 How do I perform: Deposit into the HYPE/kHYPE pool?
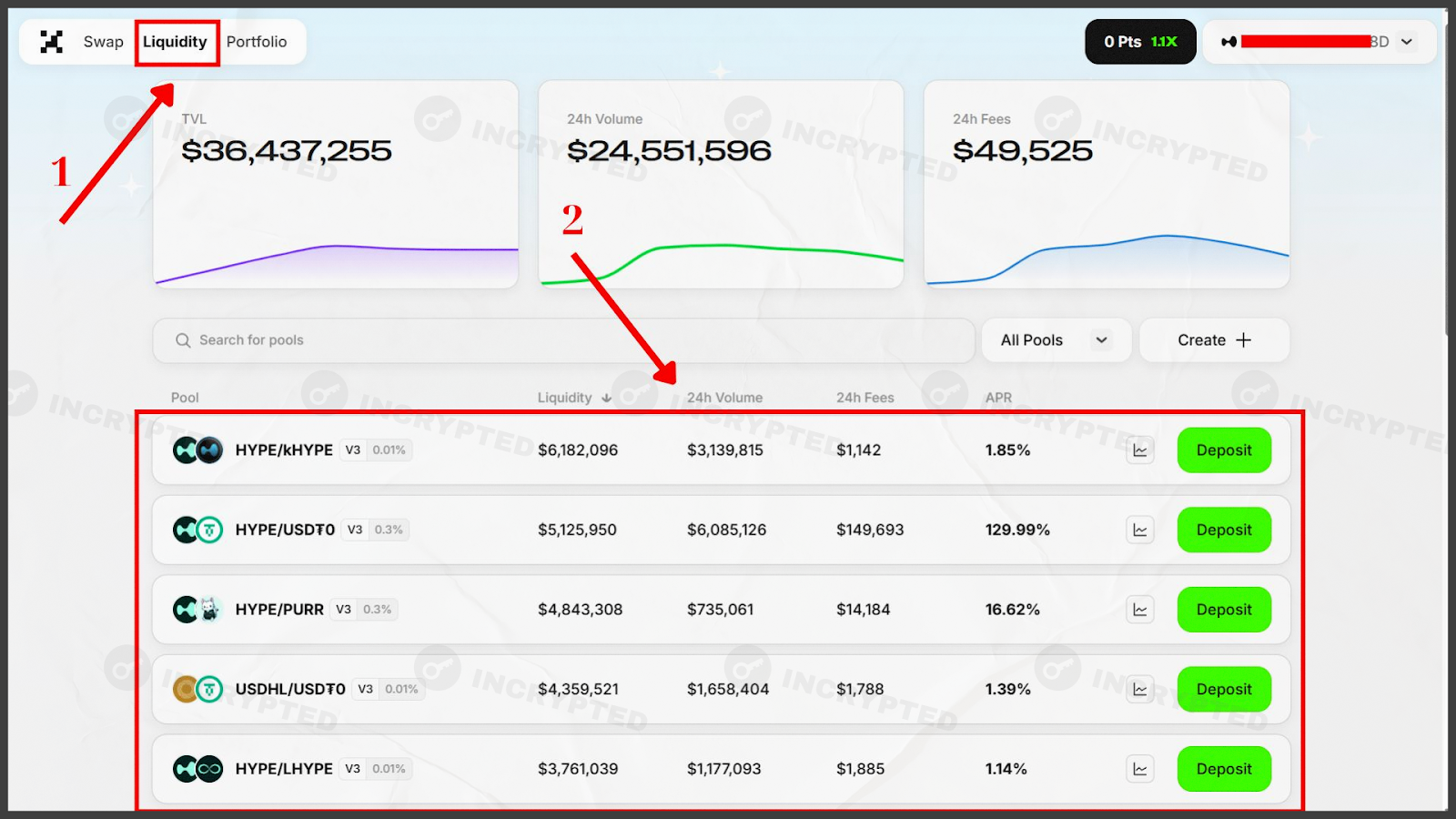tap(1224, 450)
